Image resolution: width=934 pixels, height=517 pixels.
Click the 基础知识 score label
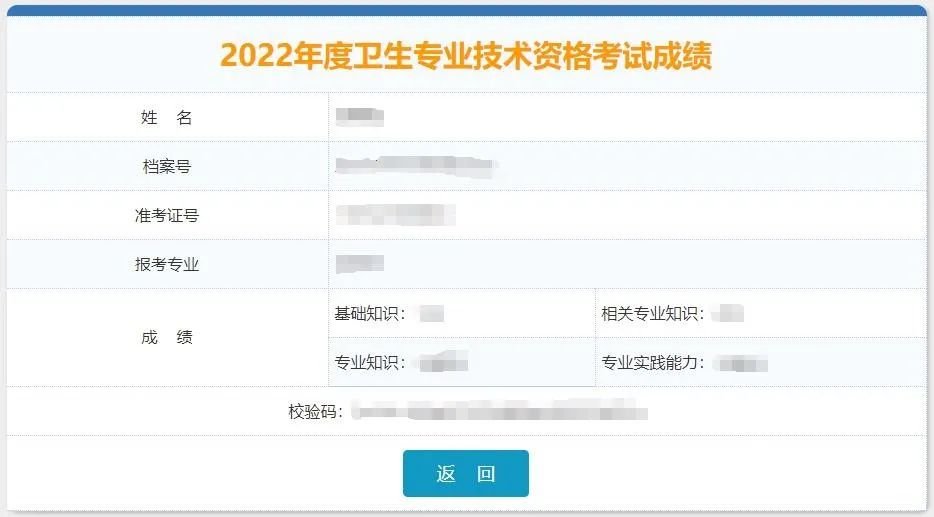point(370,314)
